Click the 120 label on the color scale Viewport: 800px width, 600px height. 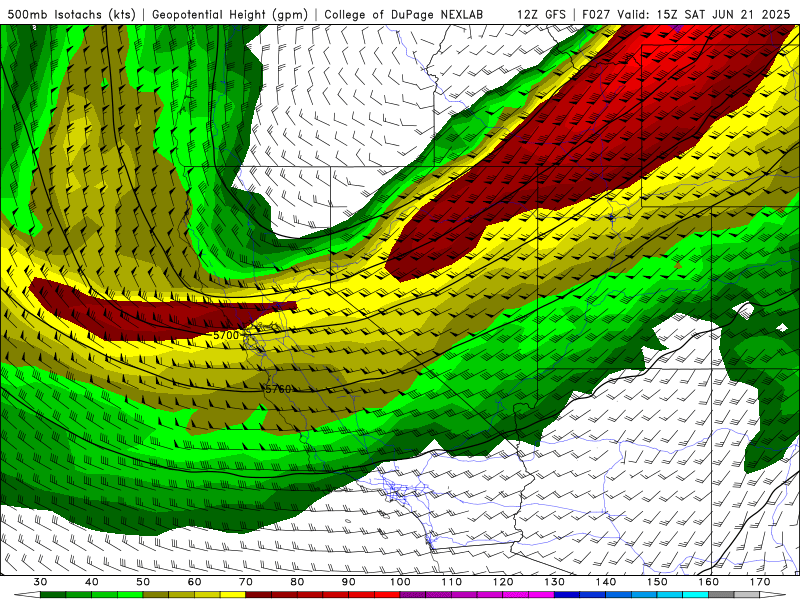tap(503, 582)
